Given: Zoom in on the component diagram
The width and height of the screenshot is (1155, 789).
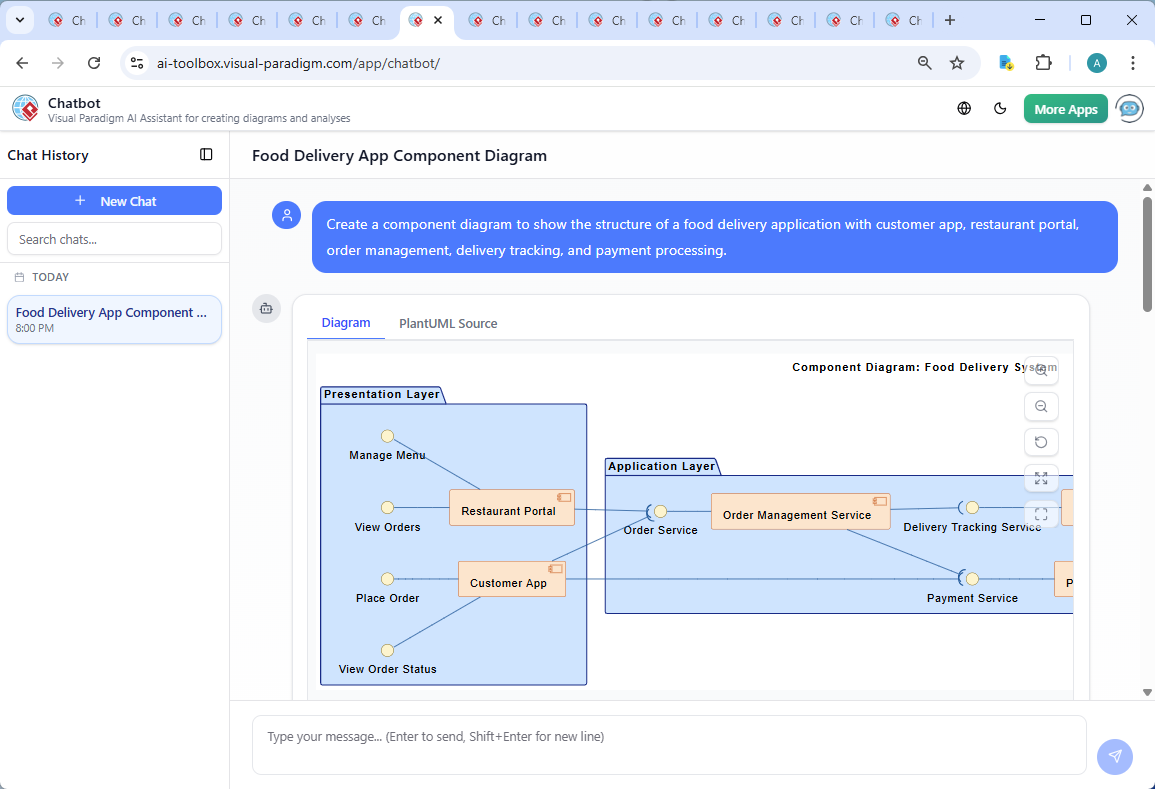Looking at the screenshot, I should (x=1041, y=370).
